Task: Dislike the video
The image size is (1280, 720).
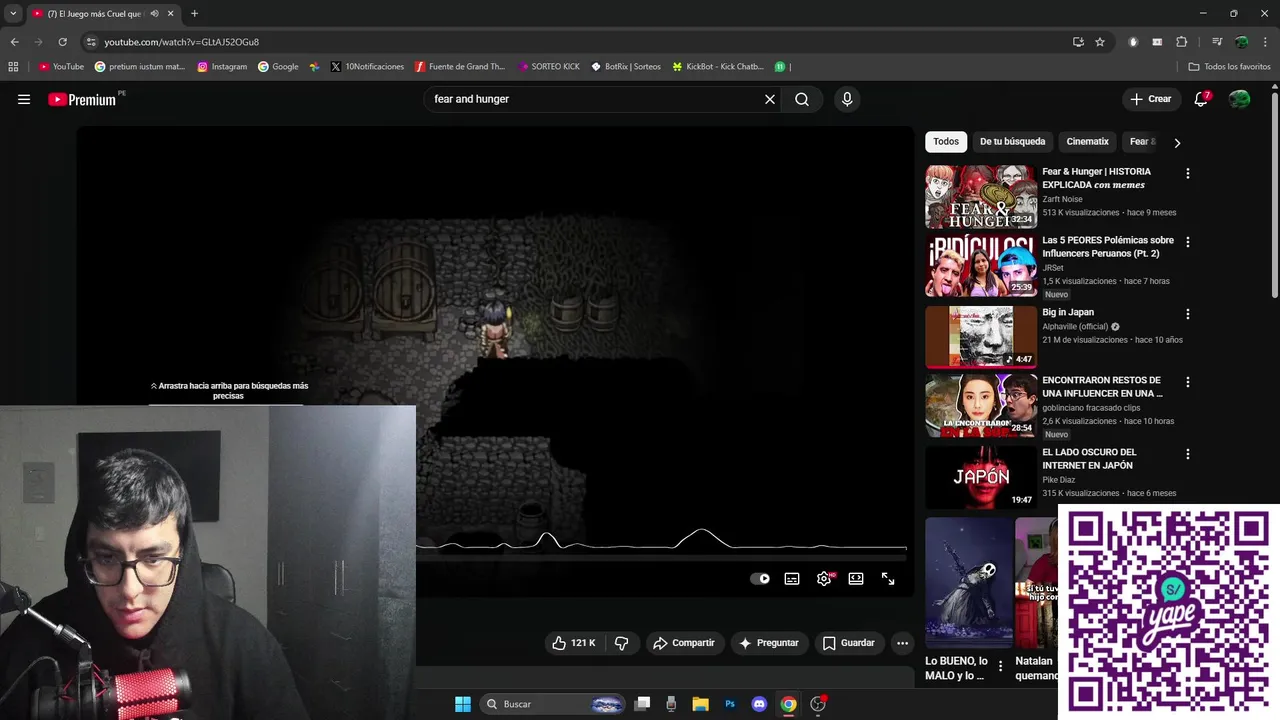Action: tap(621, 643)
